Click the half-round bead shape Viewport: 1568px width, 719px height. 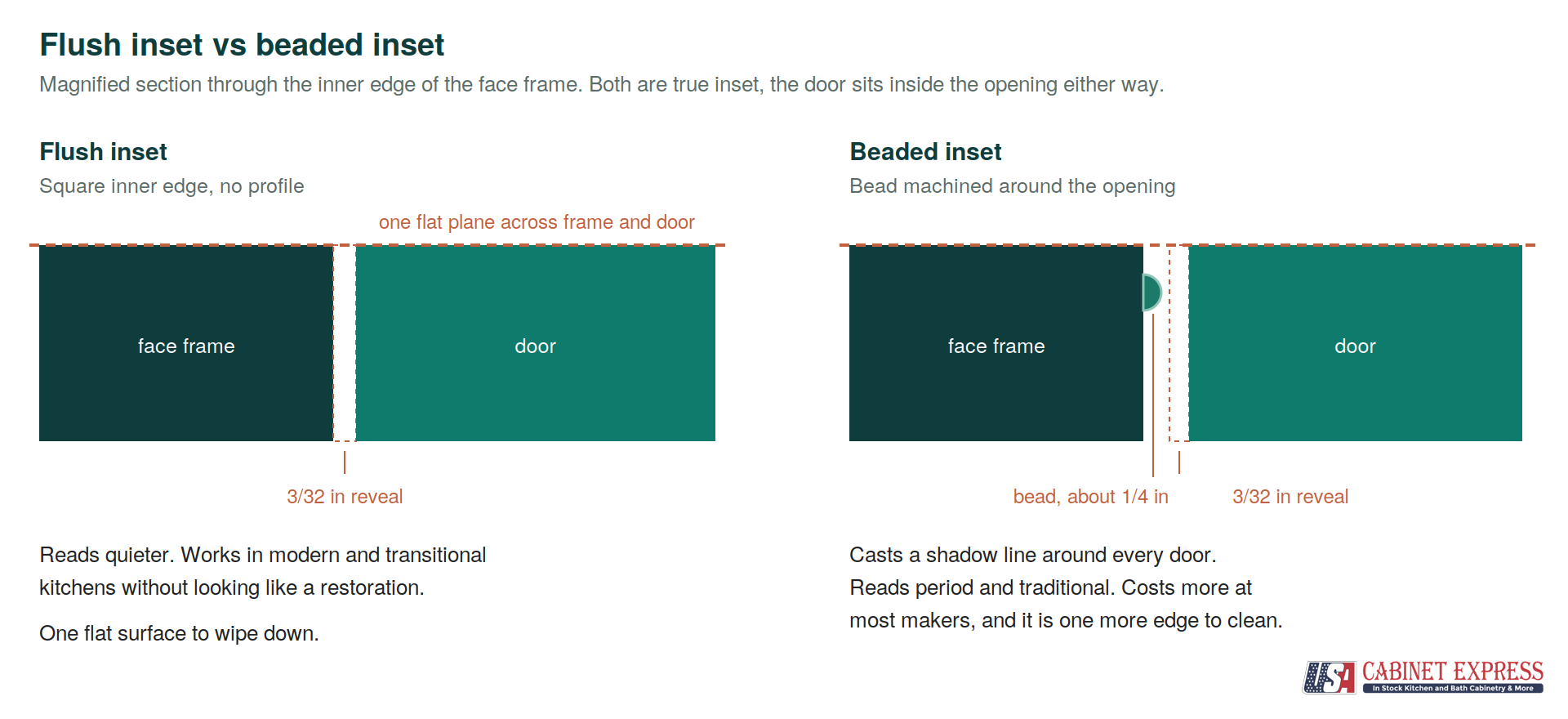click(x=1152, y=293)
